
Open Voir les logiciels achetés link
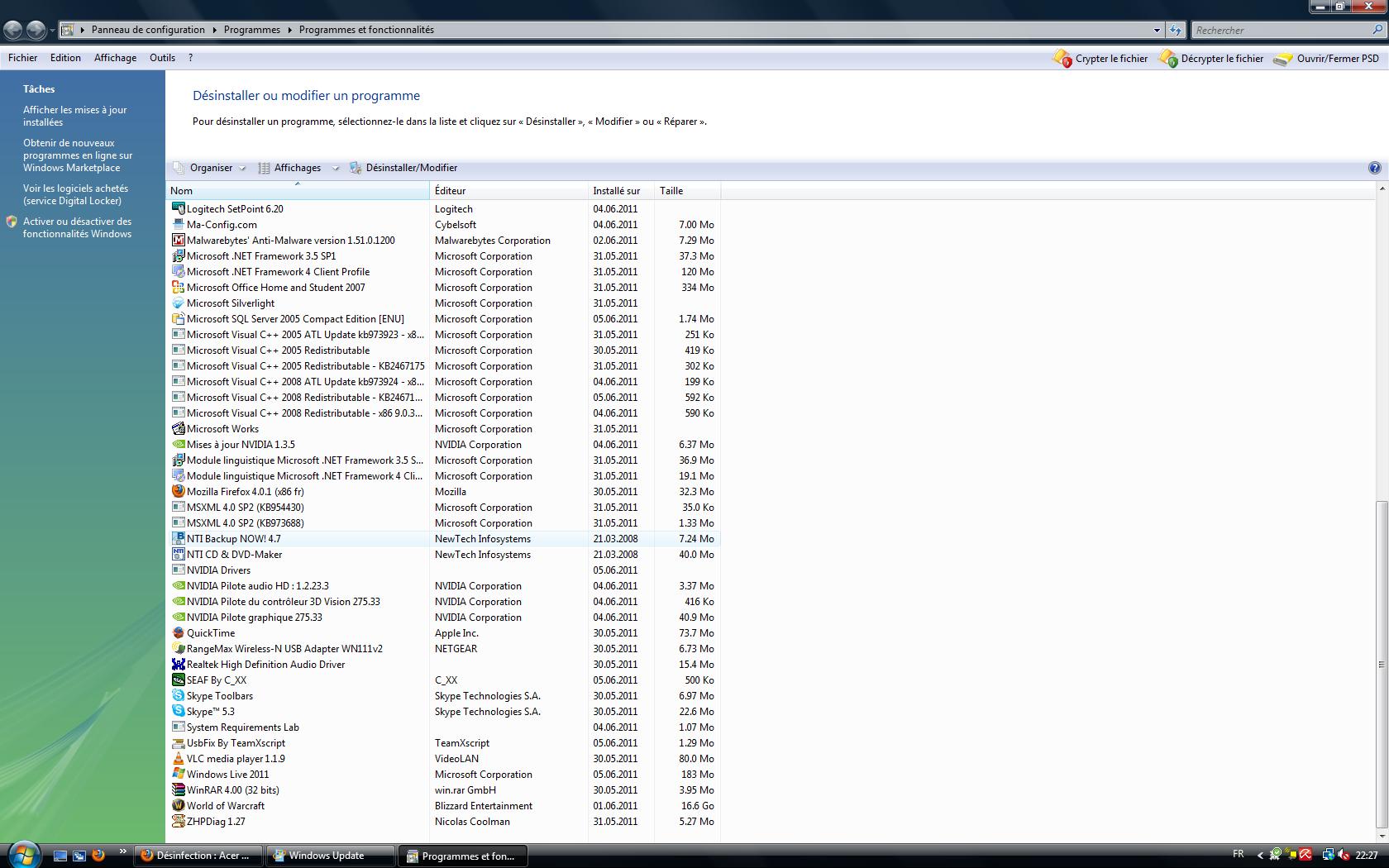[x=75, y=194]
